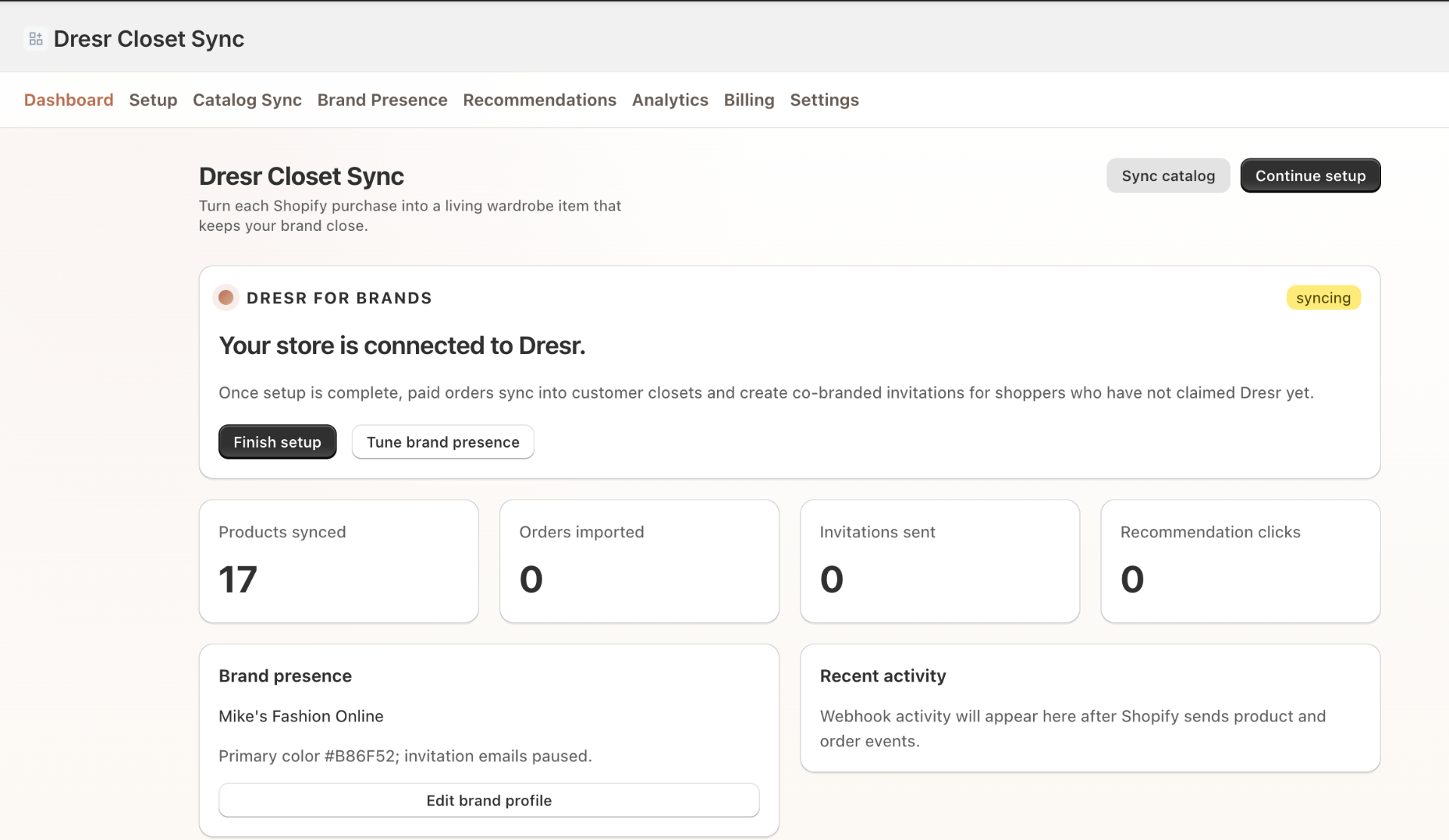Open the Settings tab

824,100
